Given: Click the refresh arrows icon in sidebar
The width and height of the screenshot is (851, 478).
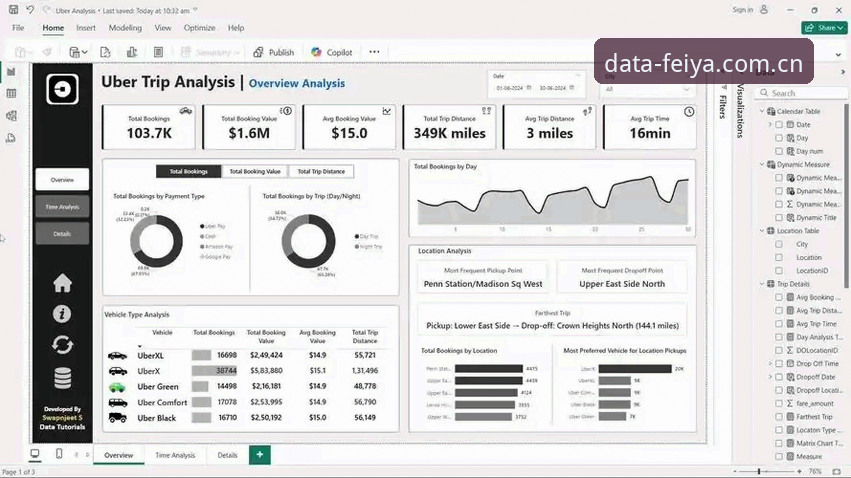Looking at the screenshot, I should [x=62, y=345].
